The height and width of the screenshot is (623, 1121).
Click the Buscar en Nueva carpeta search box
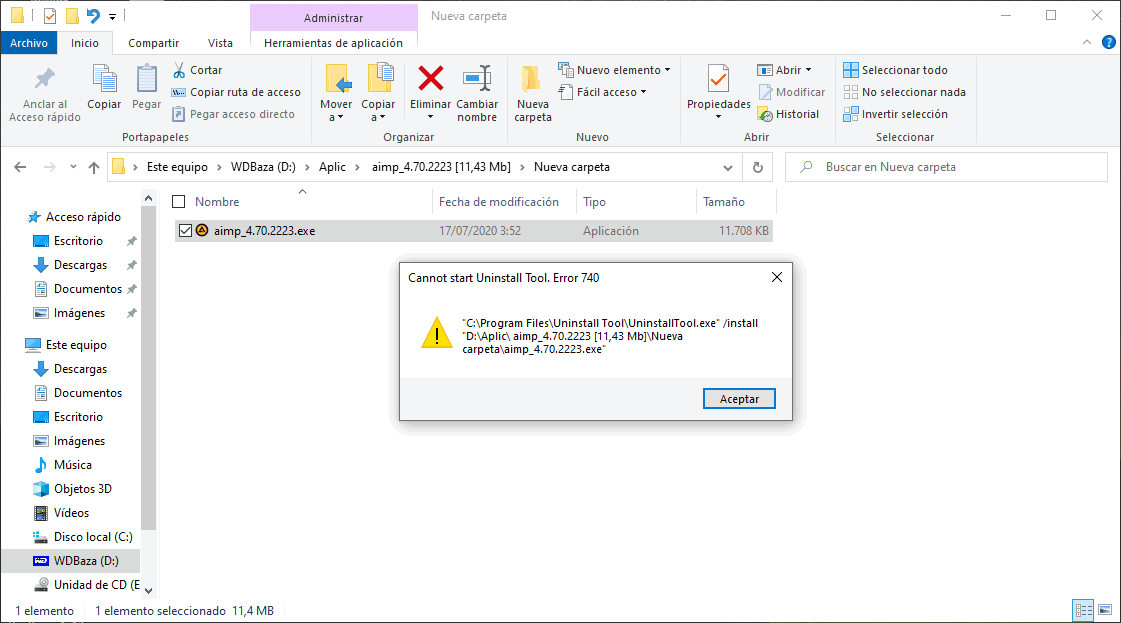(946, 167)
